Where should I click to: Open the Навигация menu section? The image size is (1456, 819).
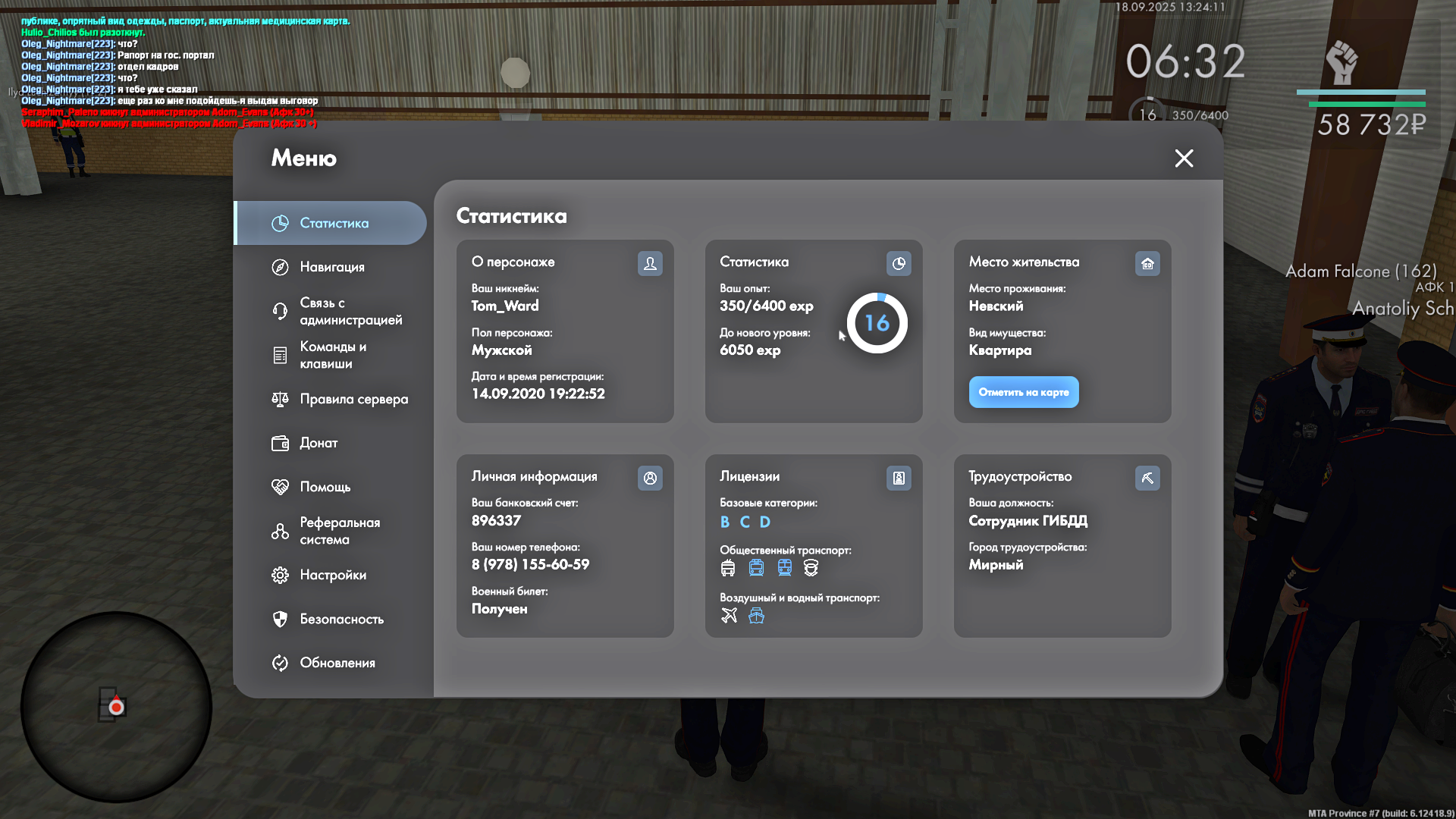[331, 267]
